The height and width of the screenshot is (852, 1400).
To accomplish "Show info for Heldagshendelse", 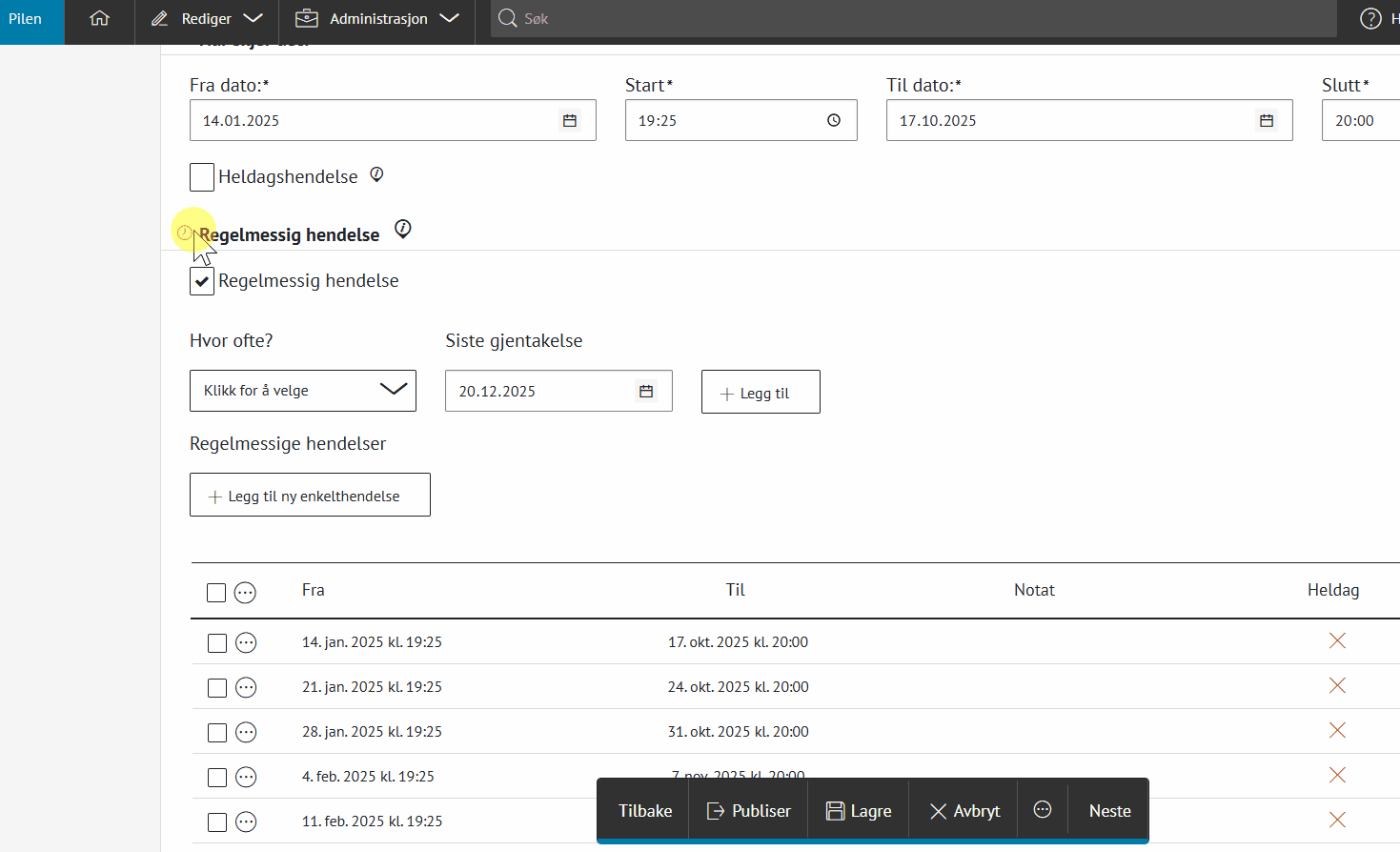I will click(376, 175).
